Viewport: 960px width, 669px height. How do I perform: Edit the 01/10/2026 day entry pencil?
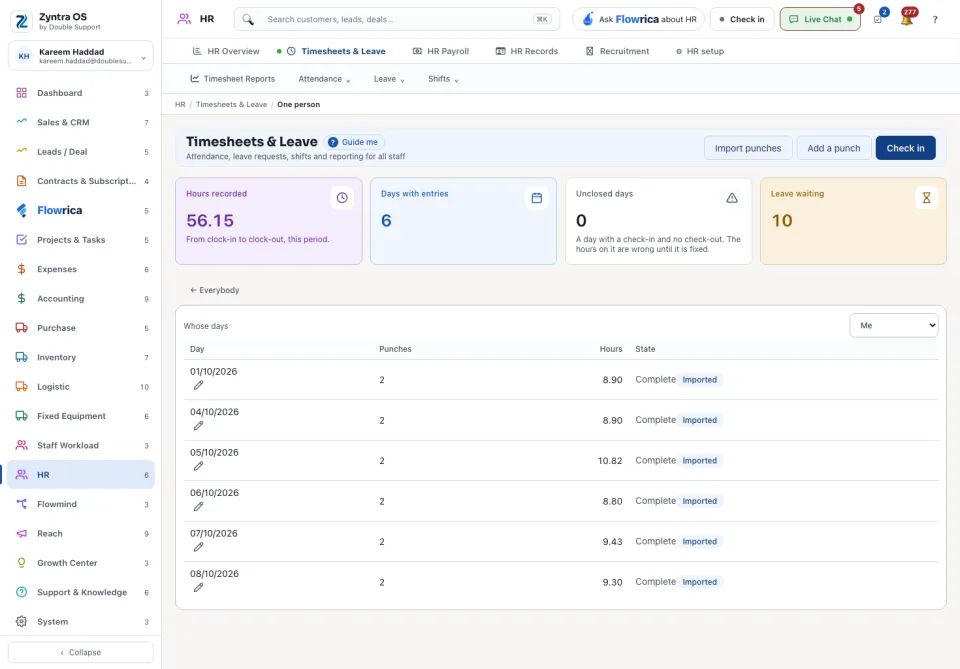pos(198,386)
